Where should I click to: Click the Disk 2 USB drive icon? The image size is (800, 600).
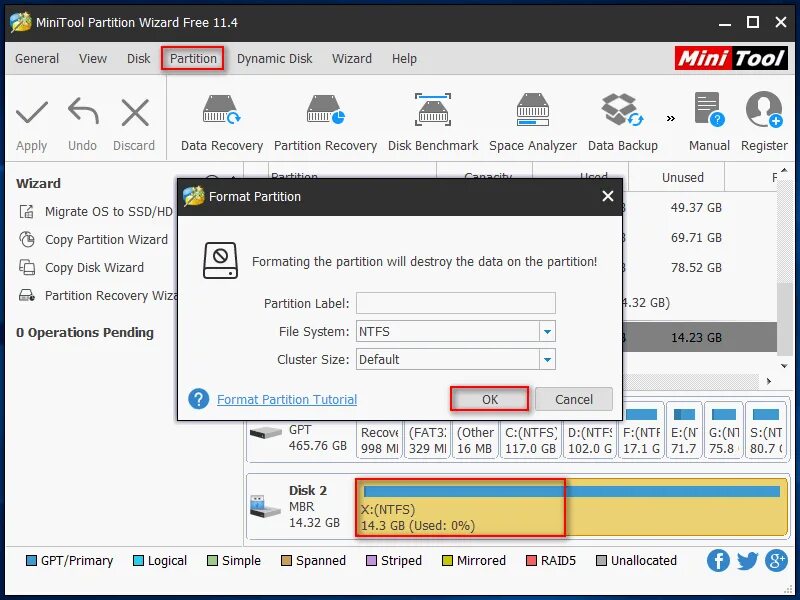point(265,505)
